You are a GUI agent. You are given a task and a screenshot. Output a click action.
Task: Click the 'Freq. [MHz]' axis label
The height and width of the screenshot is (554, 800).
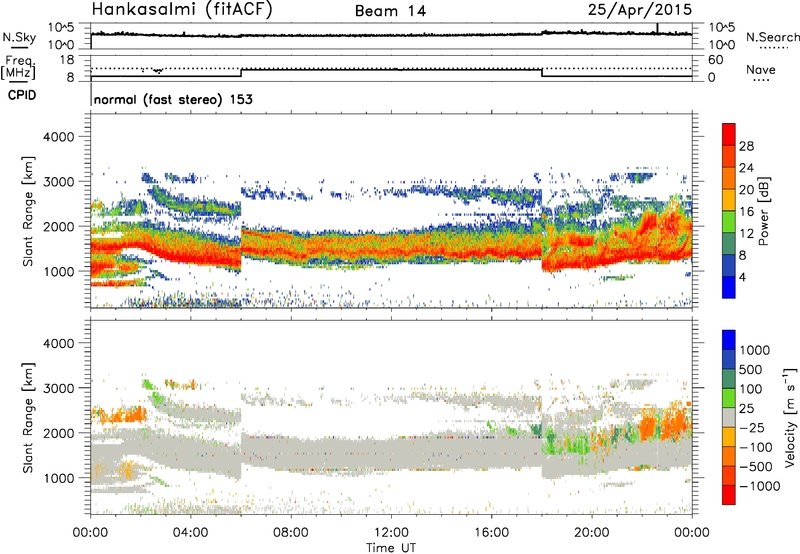coord(18,67)
